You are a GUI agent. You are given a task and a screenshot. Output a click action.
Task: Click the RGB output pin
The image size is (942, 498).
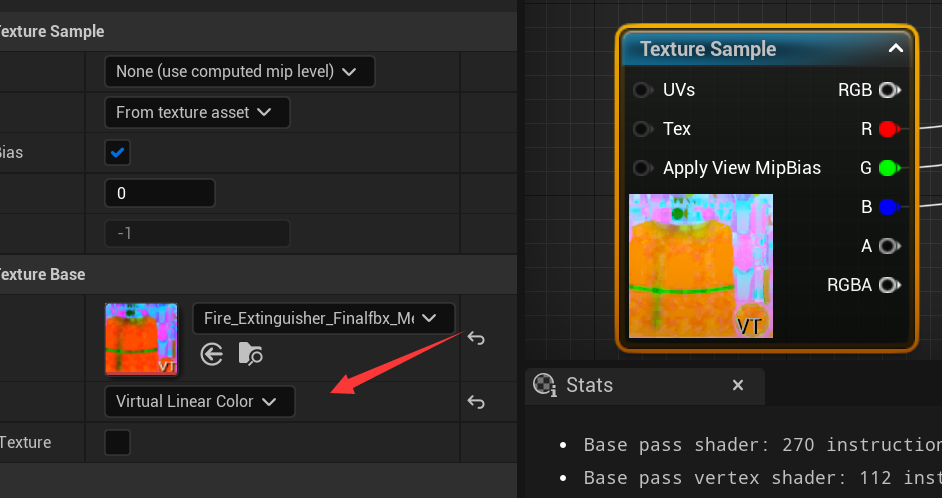pyautogui.click(x=888, y=90)
